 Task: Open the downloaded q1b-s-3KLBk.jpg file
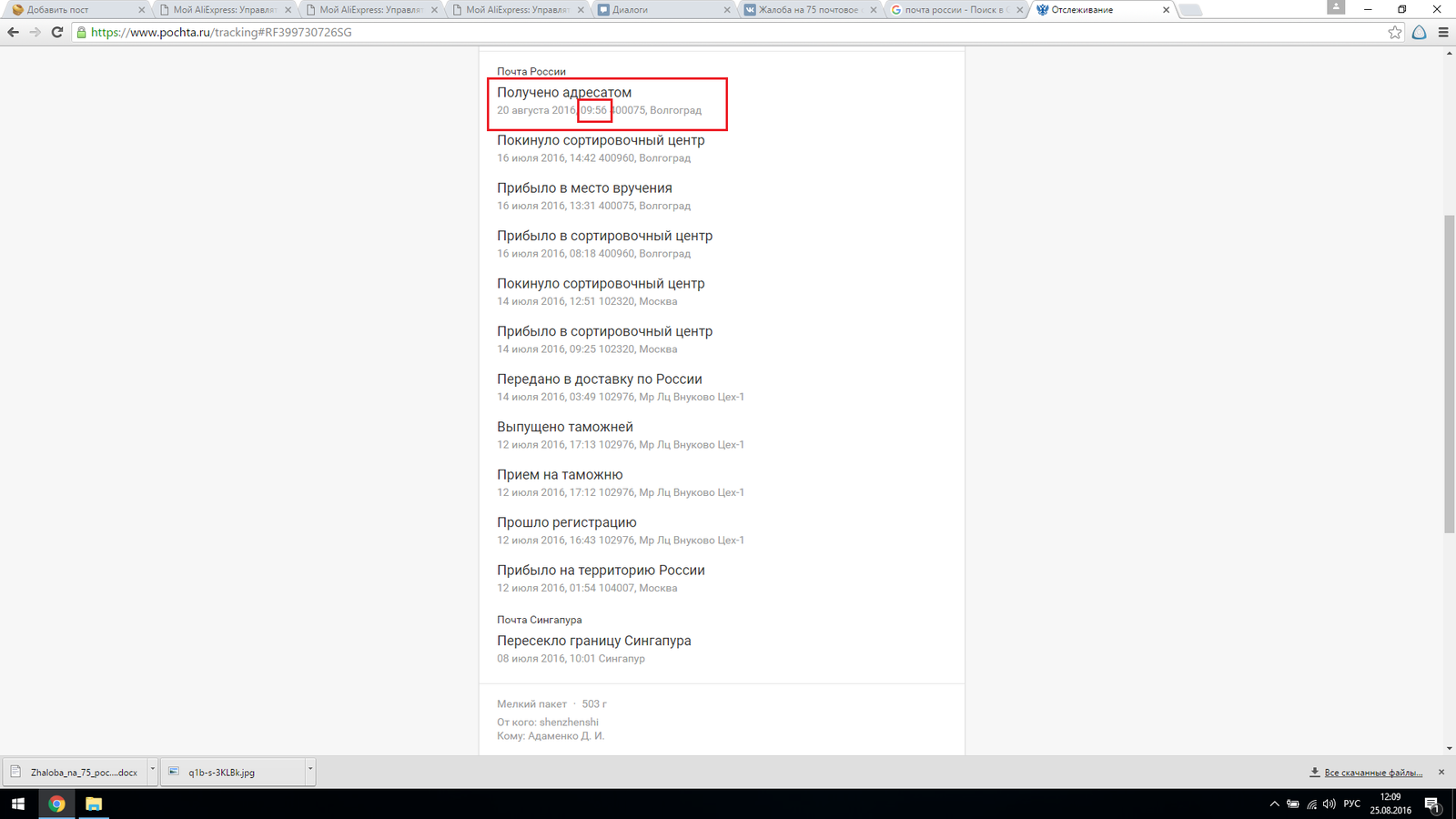pos(234,772)
